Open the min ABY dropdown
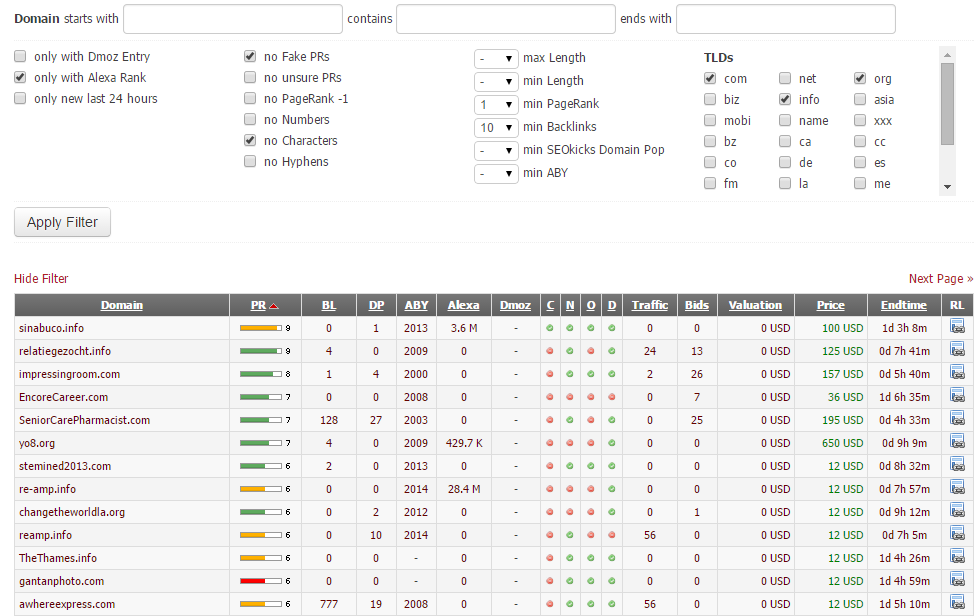 pyautogui.click(x=496, y=173)
